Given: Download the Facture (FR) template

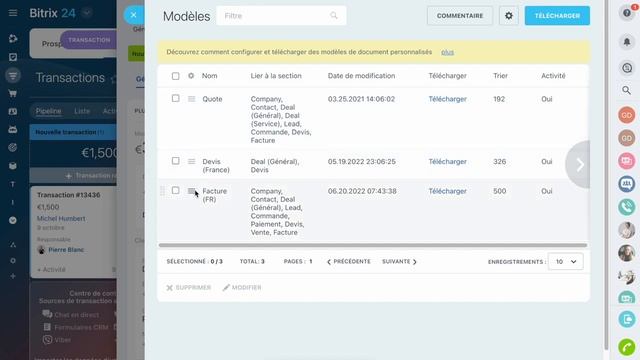Looking at the screenshot, I should [447, 191].
